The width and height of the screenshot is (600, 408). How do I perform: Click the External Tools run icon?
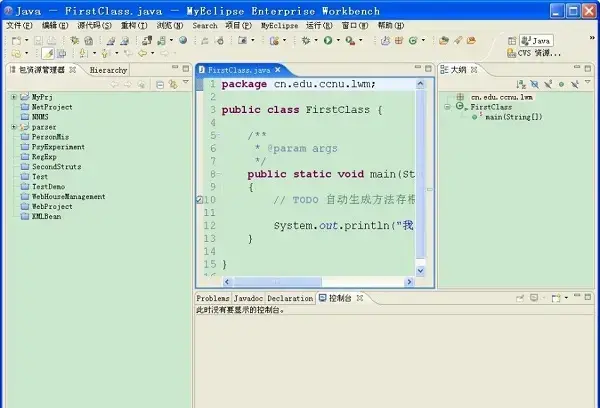(350, 40)
